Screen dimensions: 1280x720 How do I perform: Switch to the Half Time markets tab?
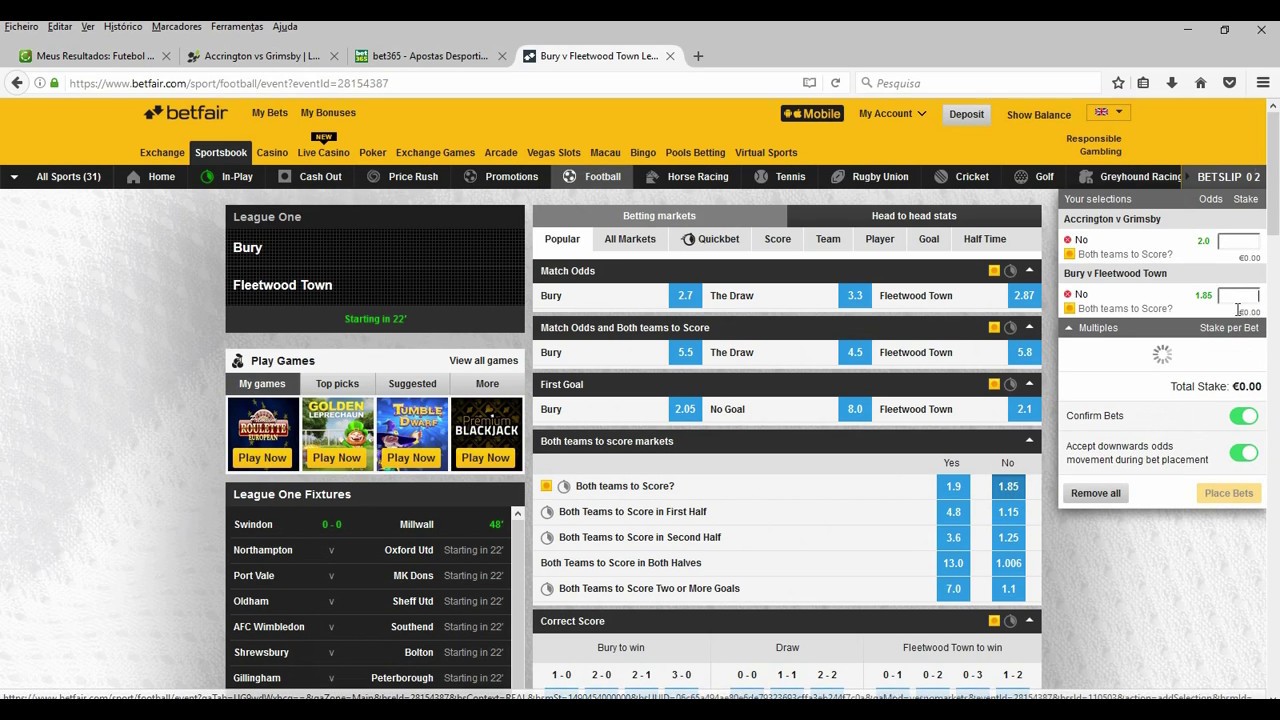pyautogui.click(x=985, y=240)
